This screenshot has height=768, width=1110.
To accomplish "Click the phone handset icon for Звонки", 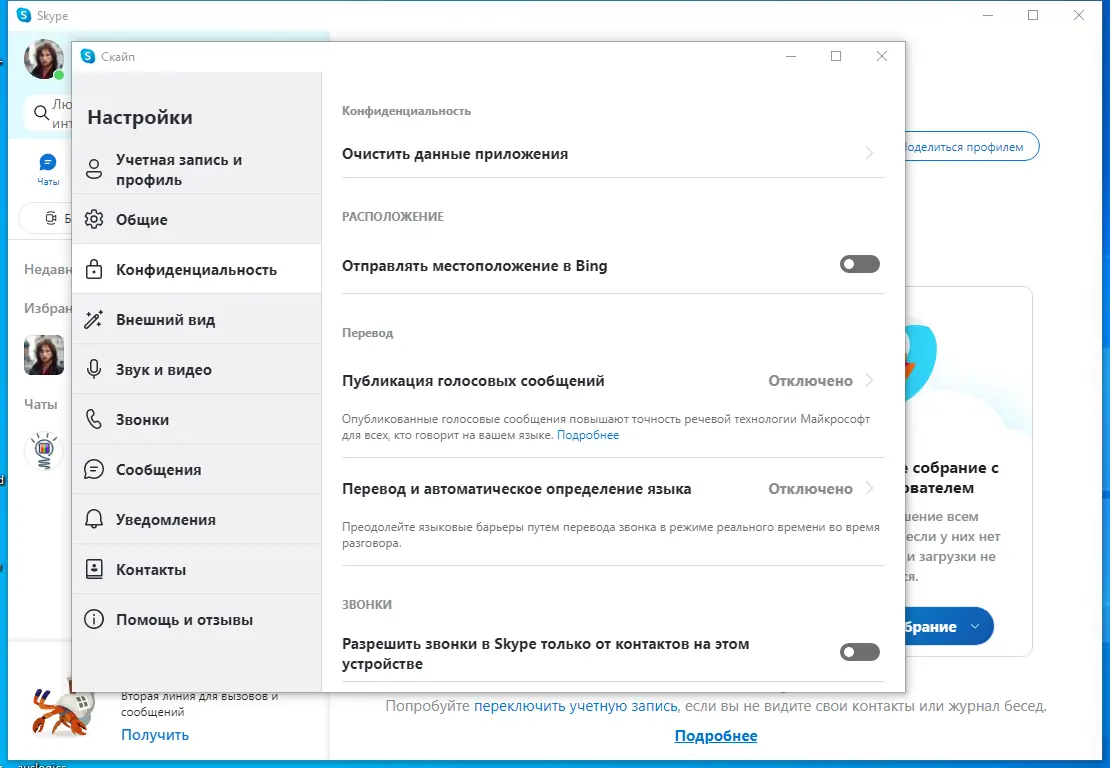I will point(93,420).
